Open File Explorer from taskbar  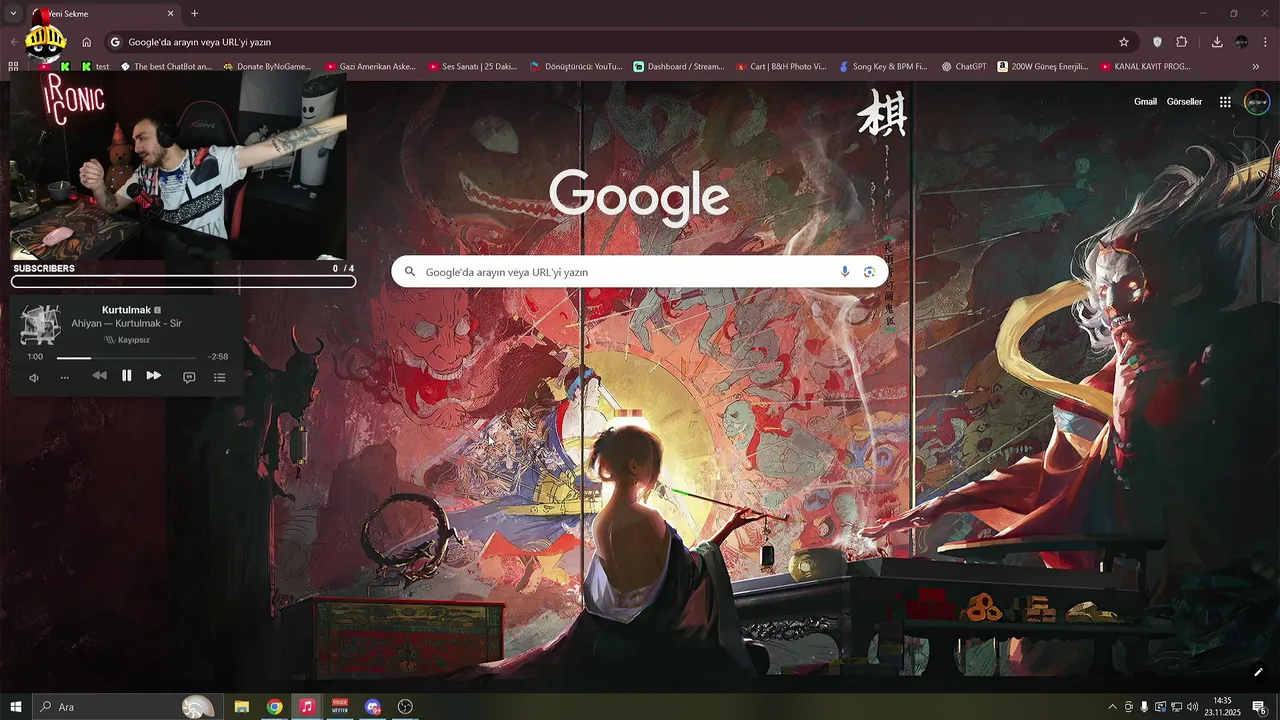242,707
